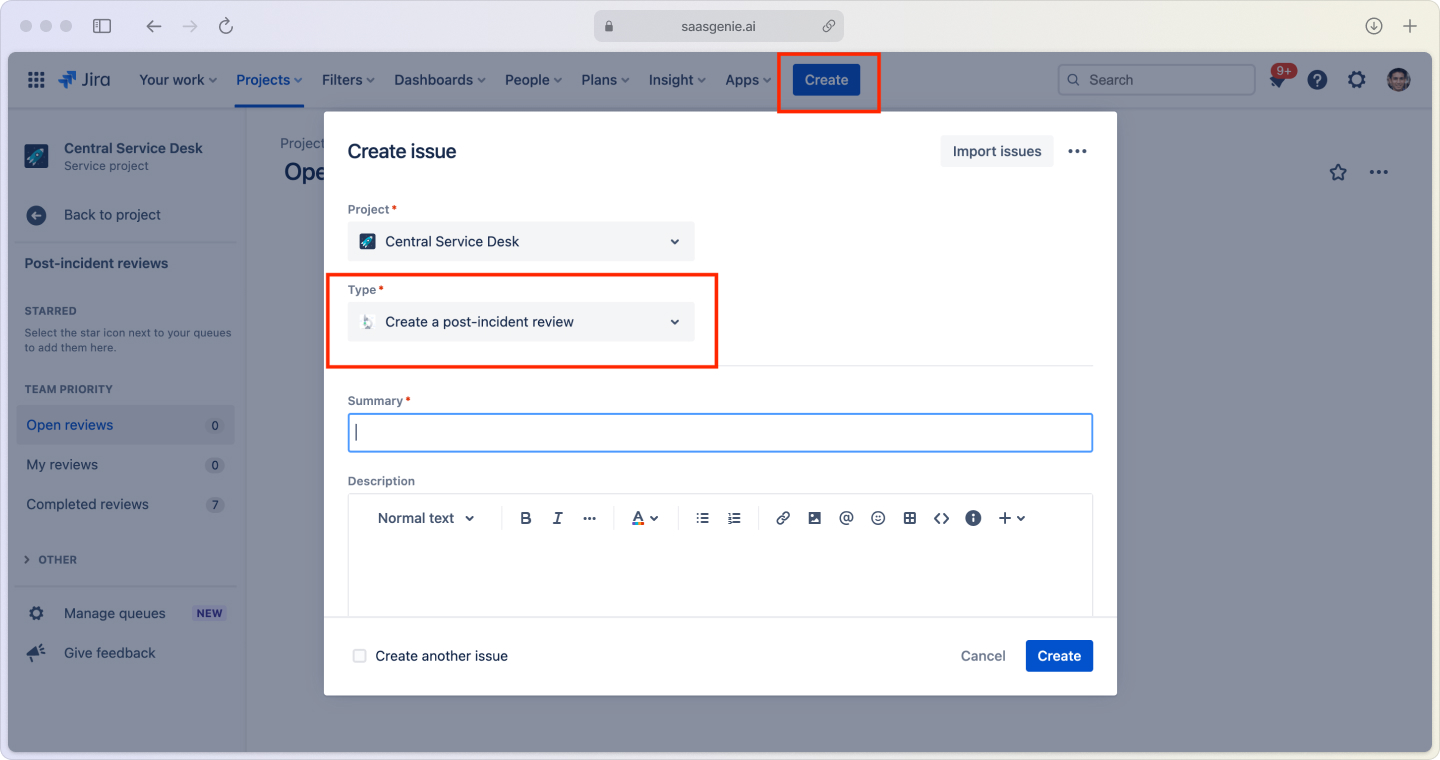Click Import issues button
This screenshot has width=1440, height=760.
[x=997, y=151]
